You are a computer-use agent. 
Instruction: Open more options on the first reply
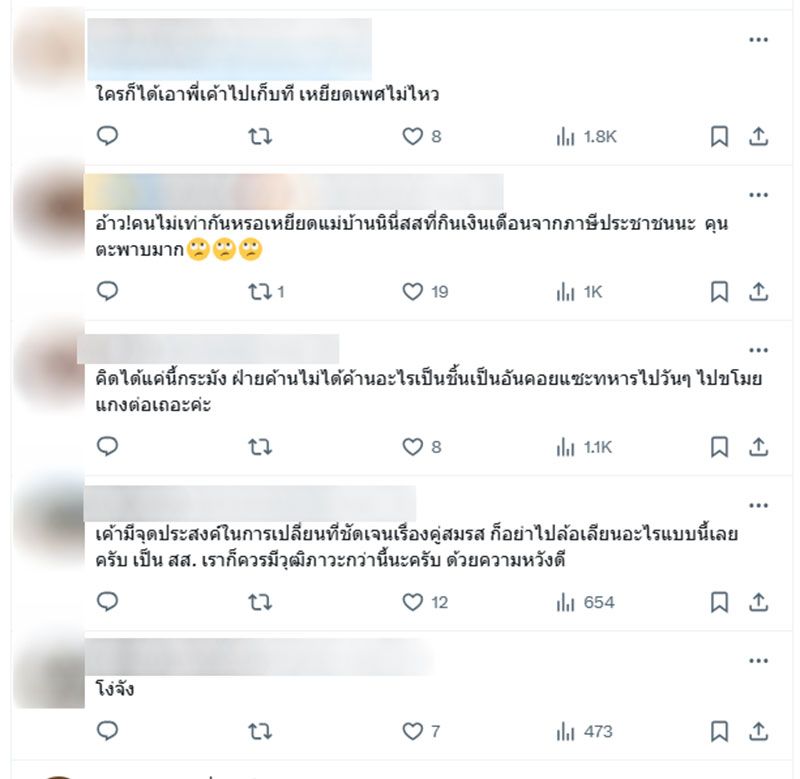(758, 40)
